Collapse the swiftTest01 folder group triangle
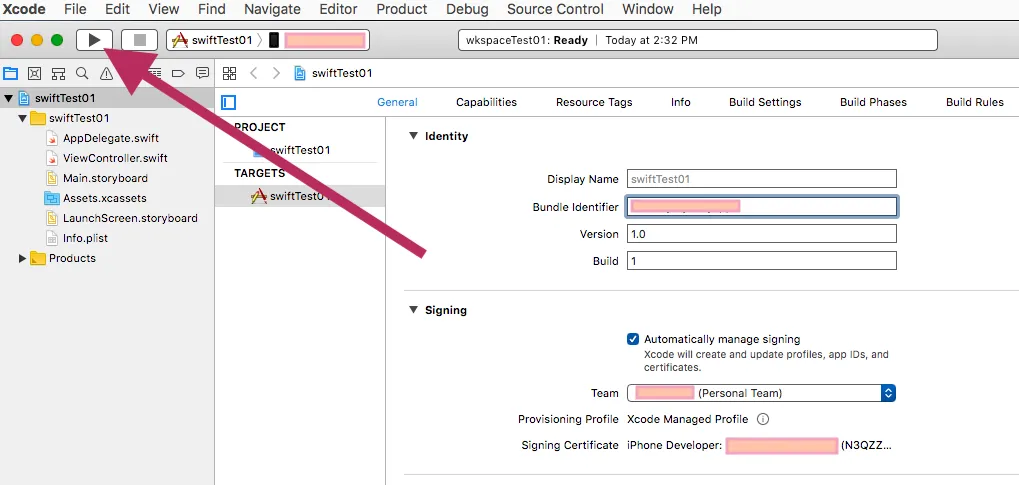 point(23,119)
